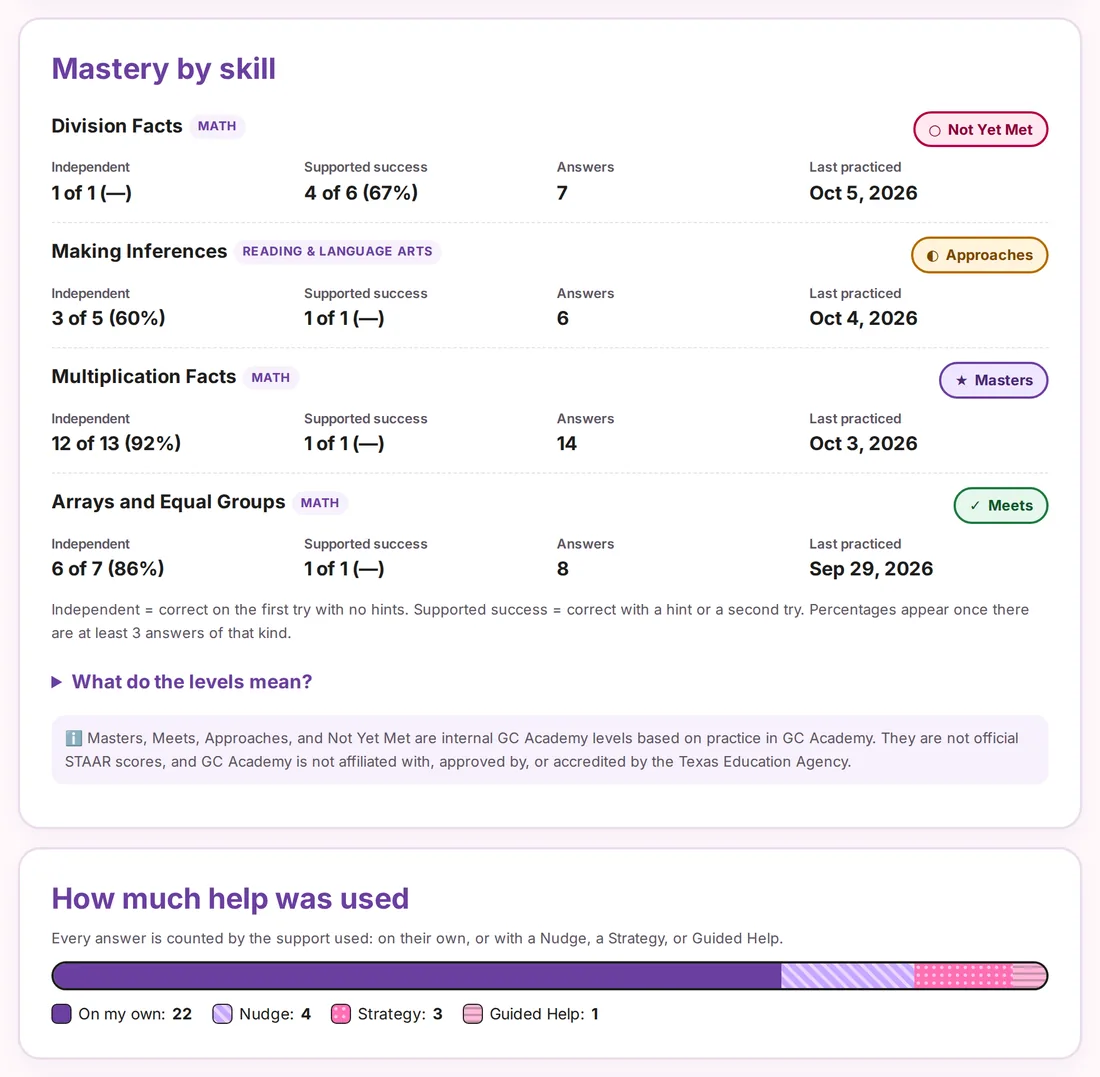Image resolution: width=1100 pixels, height=1077 pixels.
Task: Click the 'Not Yet Met' badge for Division Facts
Action: (980, 130)
